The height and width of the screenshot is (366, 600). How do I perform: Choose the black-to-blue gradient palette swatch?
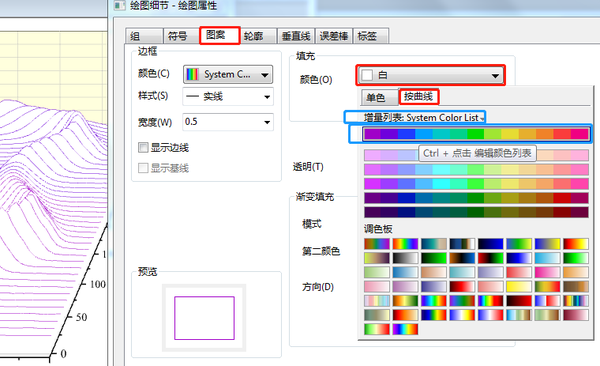pos(490,244)
